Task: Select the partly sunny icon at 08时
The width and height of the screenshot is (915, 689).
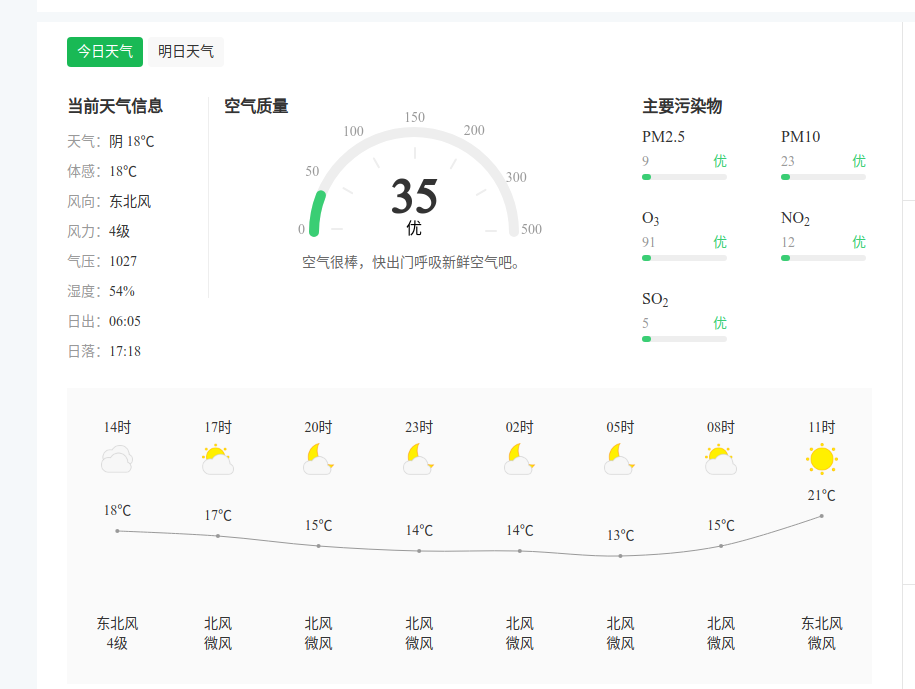Action: tap(720, 460)
